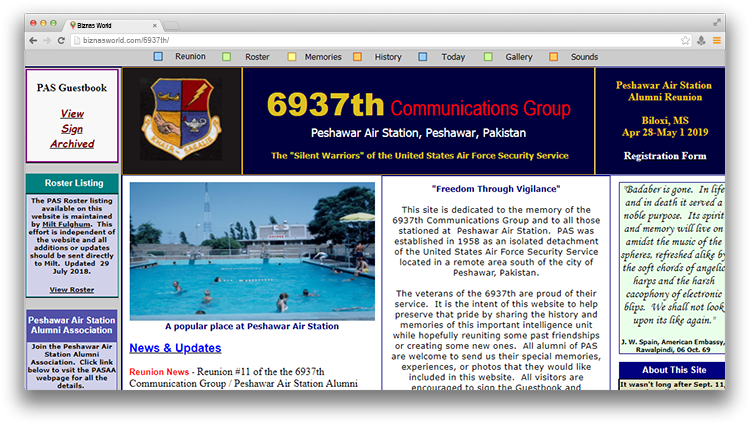This screenshot has width=750, height=425.
Task: Click the browser forward arrow
Action: pyautogui.click(x=47, y=40)
